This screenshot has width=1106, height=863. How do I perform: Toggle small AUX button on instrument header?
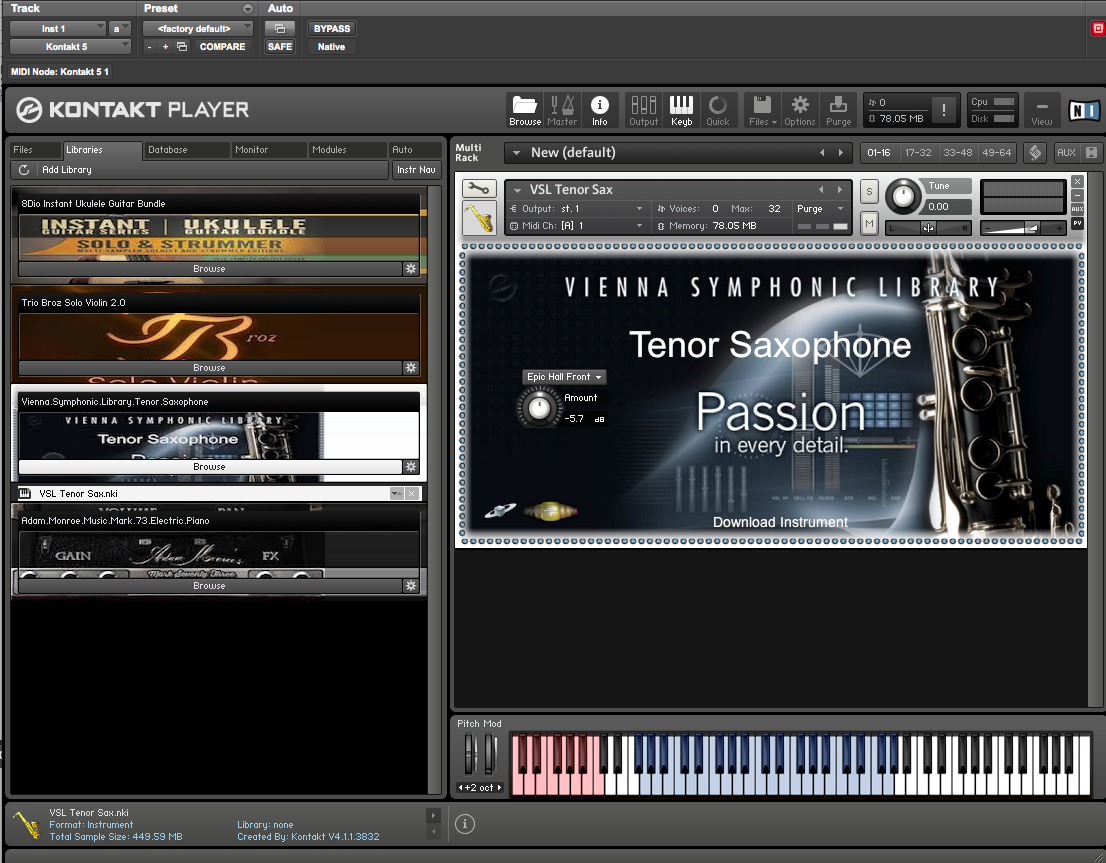(x=1077, y=209)
